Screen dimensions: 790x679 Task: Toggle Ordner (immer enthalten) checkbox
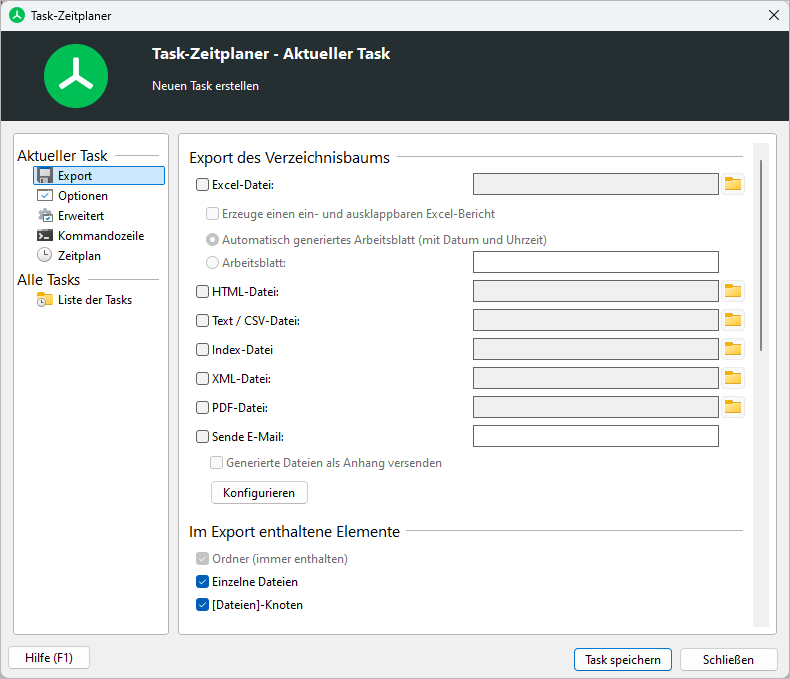202,559
